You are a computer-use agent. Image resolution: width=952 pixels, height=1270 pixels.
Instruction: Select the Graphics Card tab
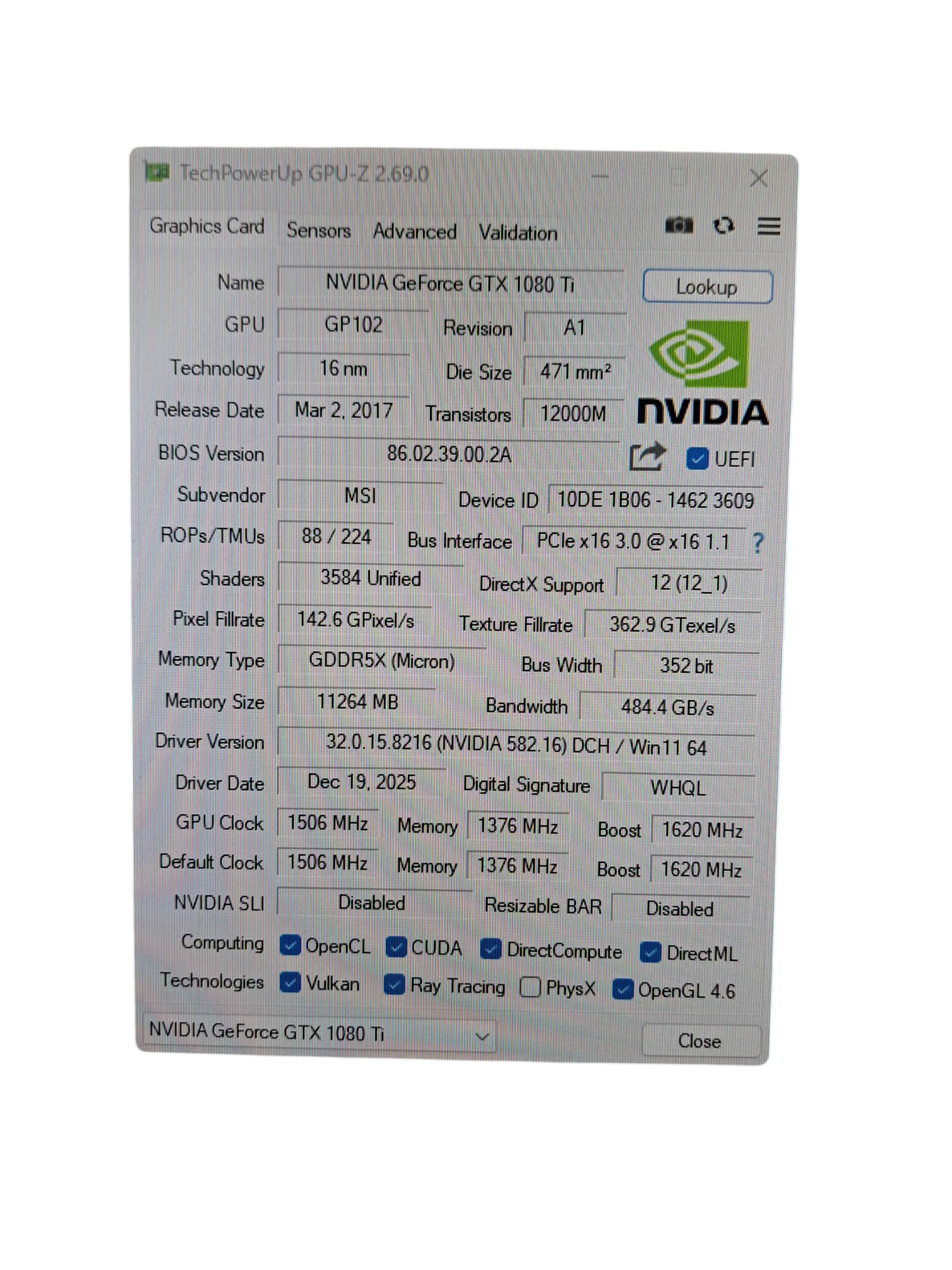pyautogui.click(x=207, y=226)
